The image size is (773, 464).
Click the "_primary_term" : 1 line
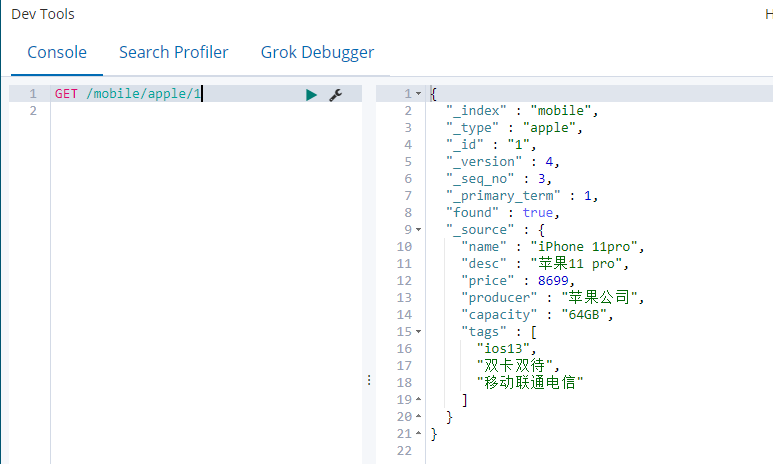pos(522,196)
